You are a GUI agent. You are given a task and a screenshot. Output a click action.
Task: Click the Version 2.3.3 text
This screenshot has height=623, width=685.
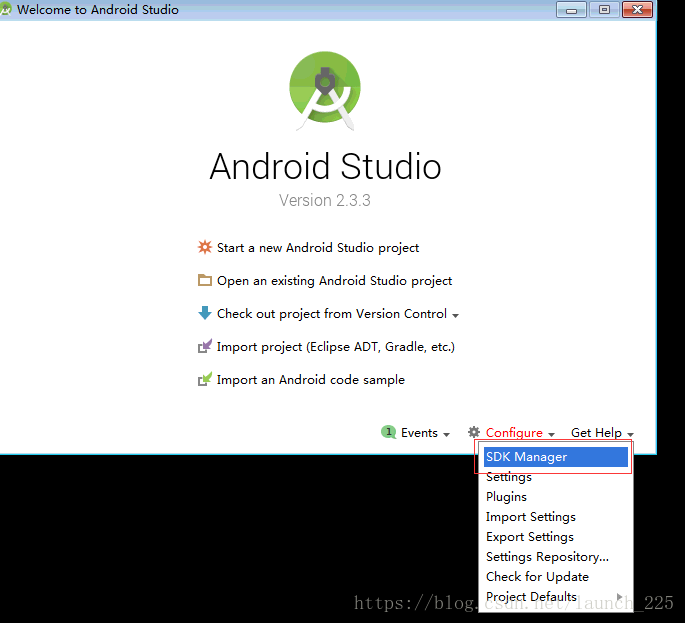(325, 201)
